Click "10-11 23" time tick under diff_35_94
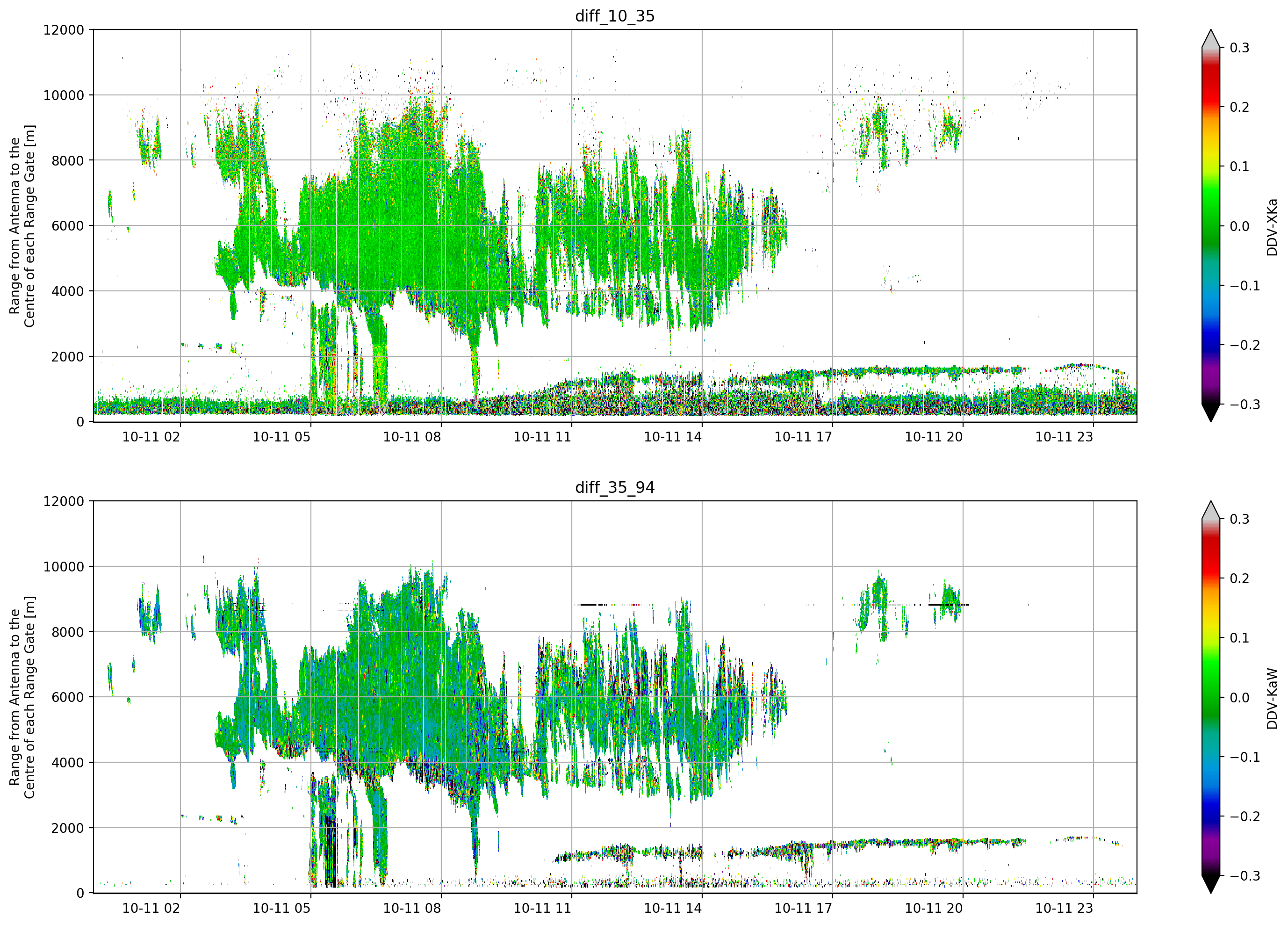Image resolution: width=1288 pixels, height=925 pixels. 1064,909
